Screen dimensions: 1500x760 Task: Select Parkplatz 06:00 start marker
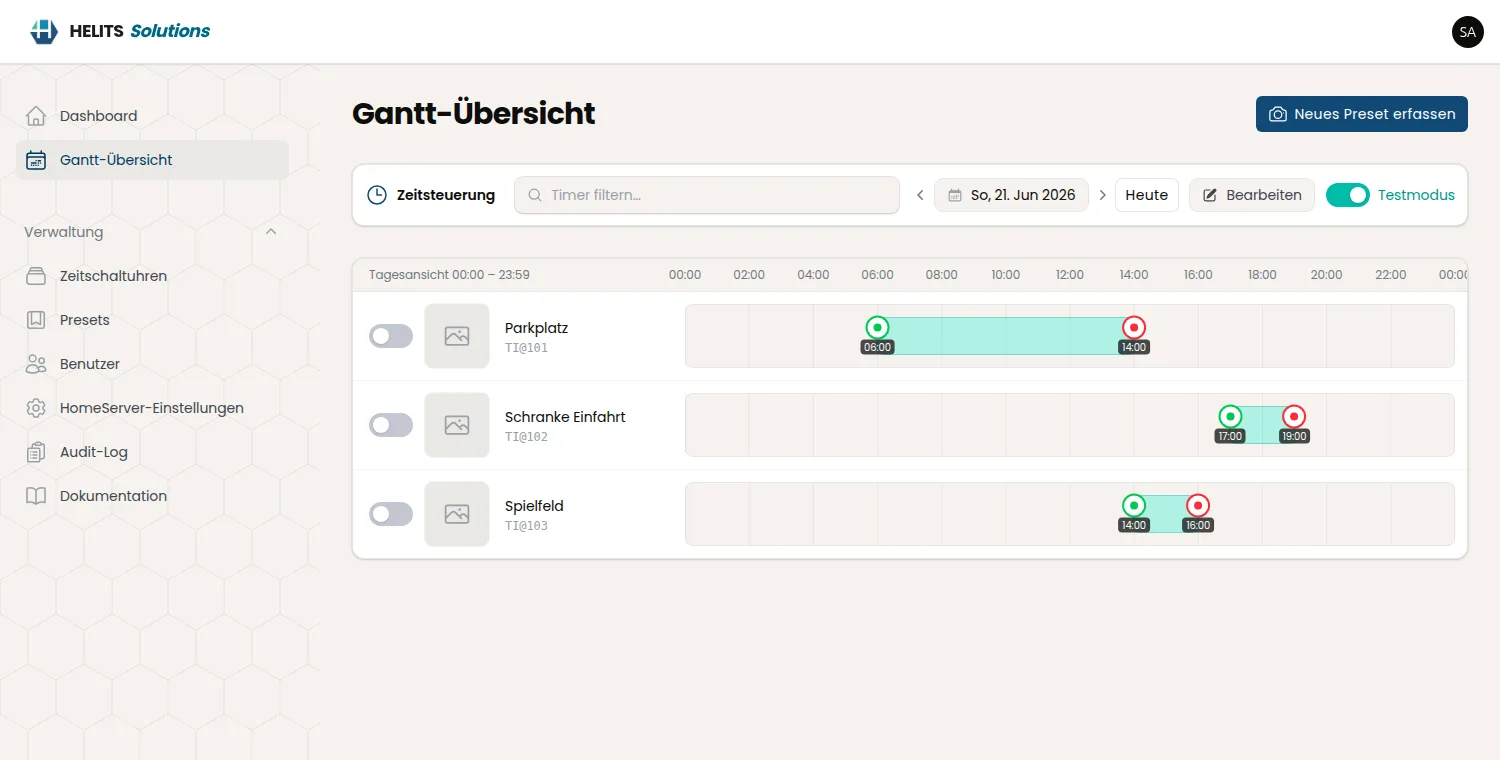click(877, 327)
